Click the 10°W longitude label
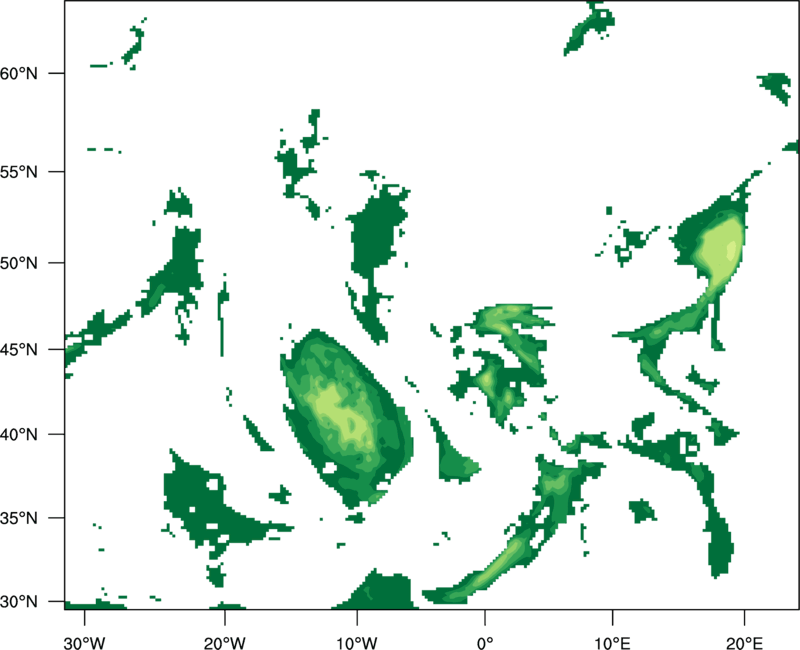 pos(357,643)
